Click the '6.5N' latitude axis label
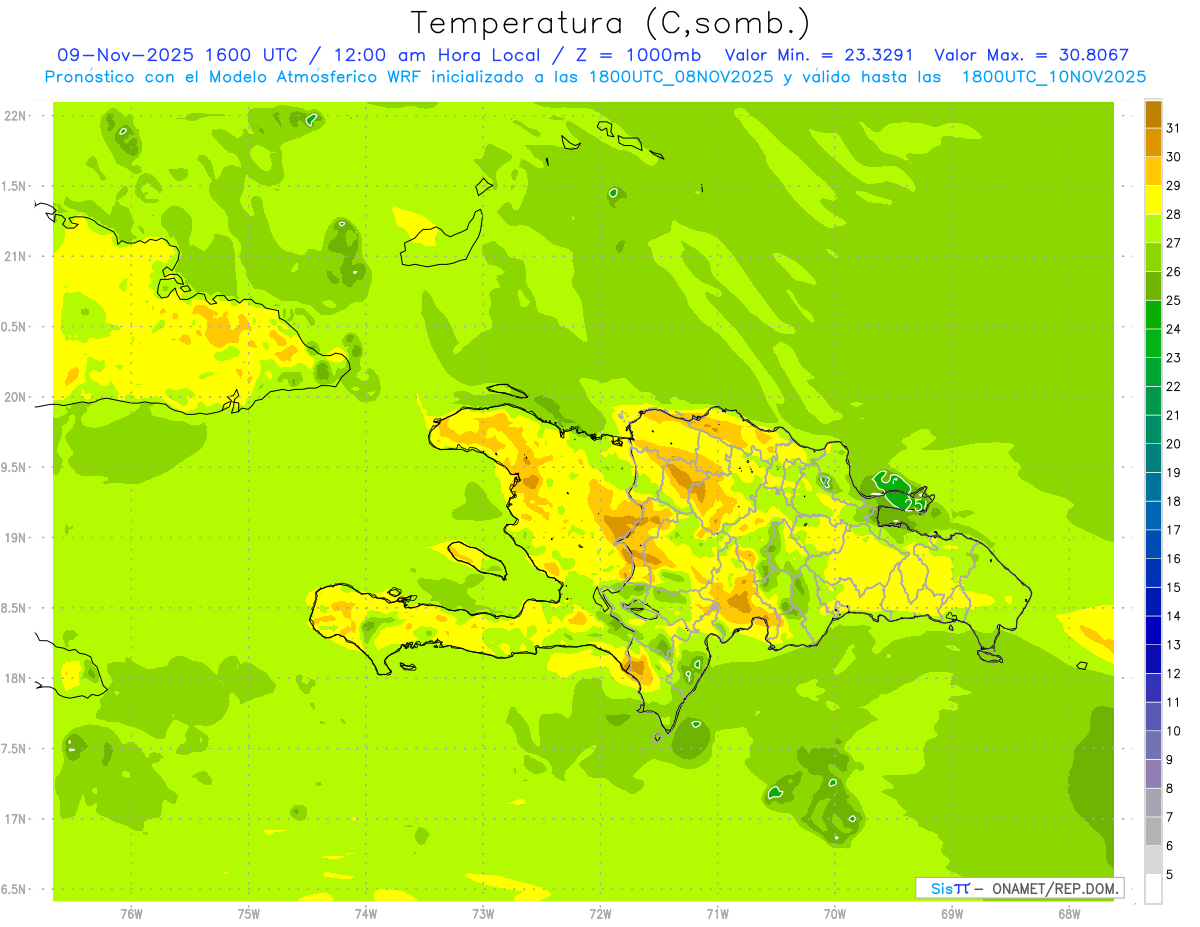The height and width of the screenshot is (927, 1200). pyautogui.click(x=15, y=889)
